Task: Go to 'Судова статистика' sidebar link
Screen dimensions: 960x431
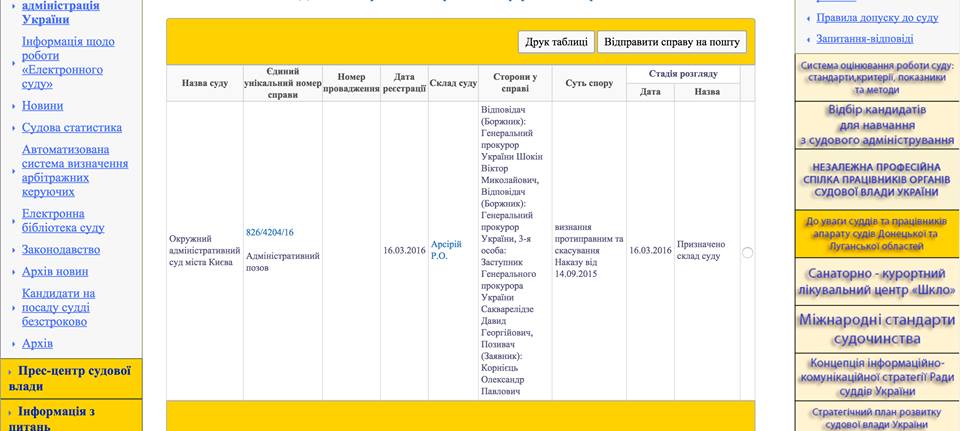Action: (72, 128)
